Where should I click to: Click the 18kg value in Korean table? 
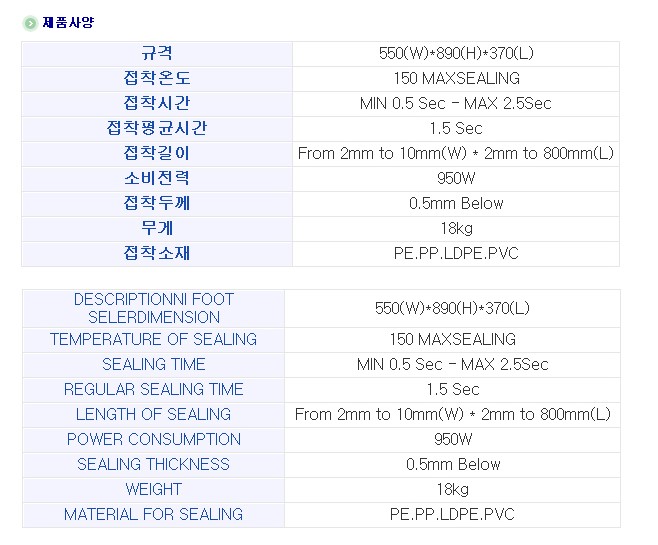[x=456, y=229]
